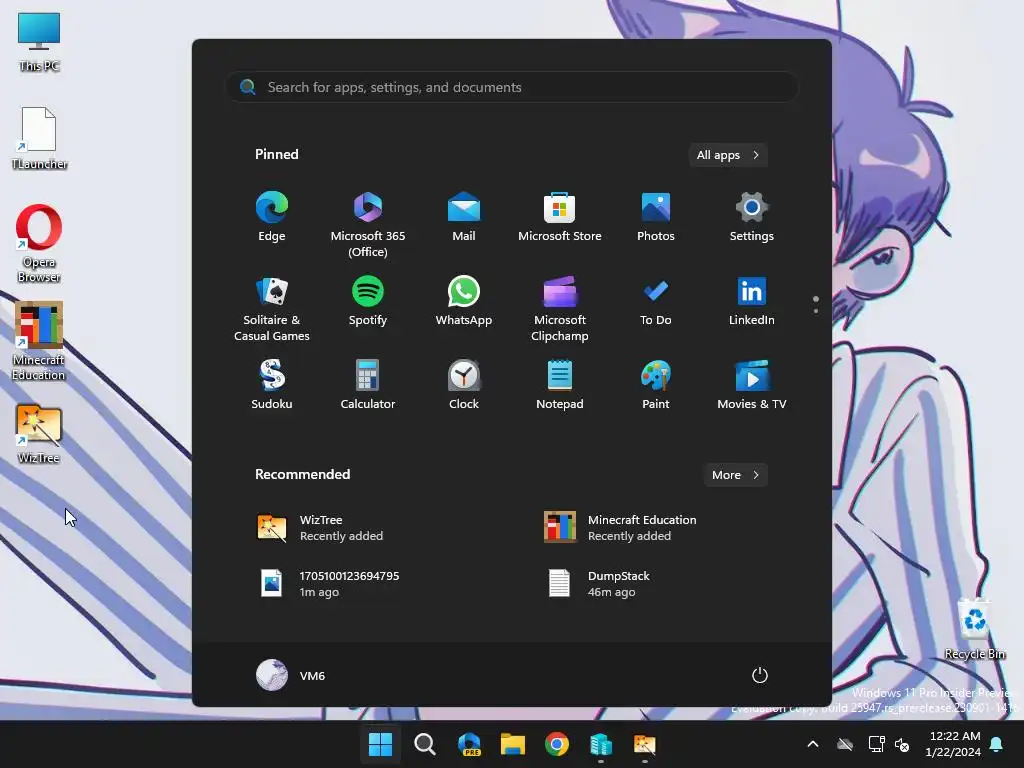The height and width of the screenshot is (768, 1024).
Task: Select the Recycle Bin desktop icon
Action: 975,629
